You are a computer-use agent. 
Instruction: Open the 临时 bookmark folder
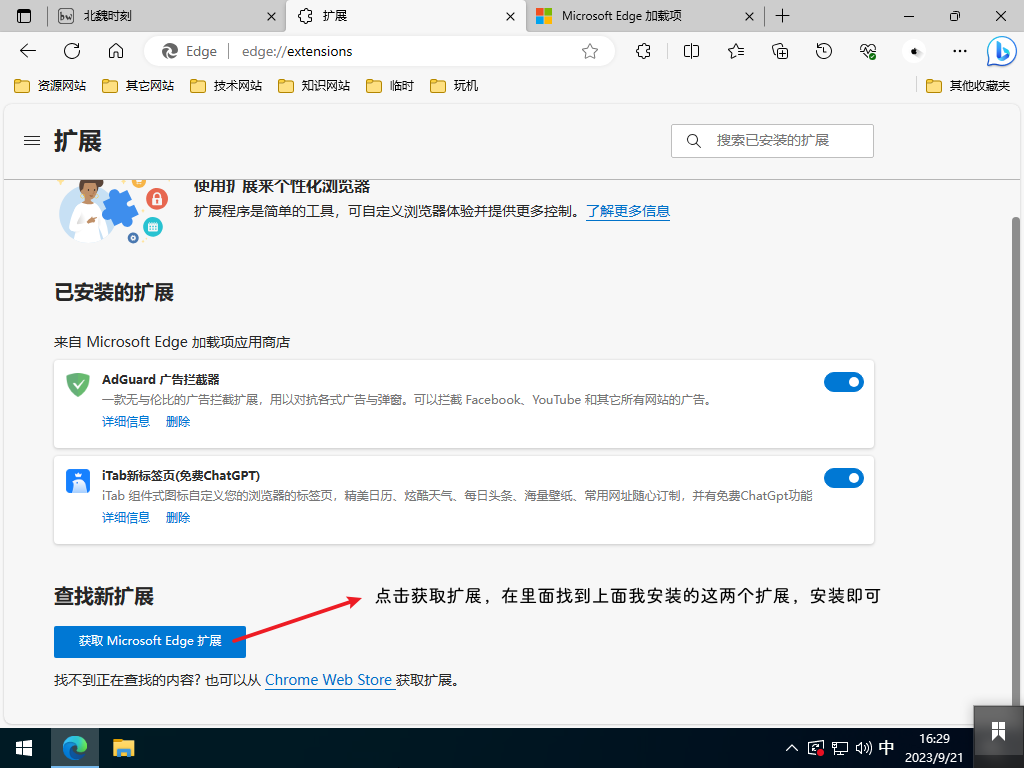point(391,86)
